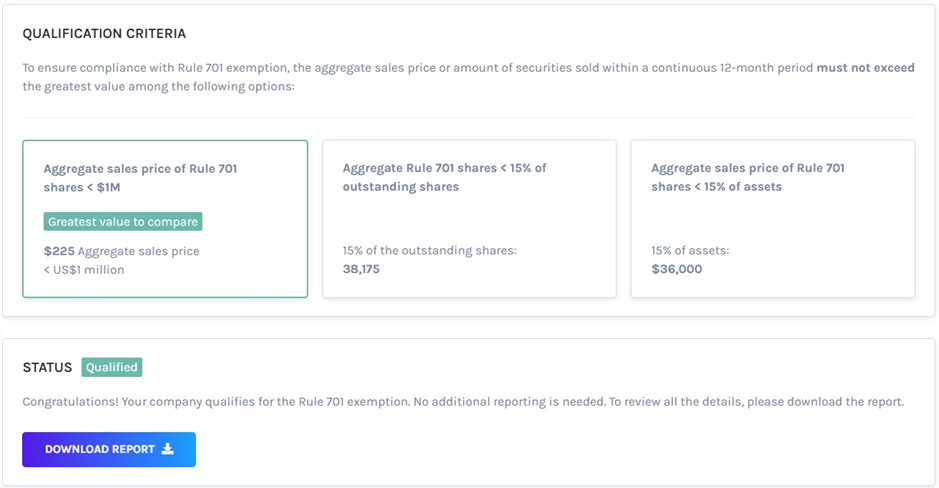Click the Download Report button

pyautogui.click(x=108, y=450)
